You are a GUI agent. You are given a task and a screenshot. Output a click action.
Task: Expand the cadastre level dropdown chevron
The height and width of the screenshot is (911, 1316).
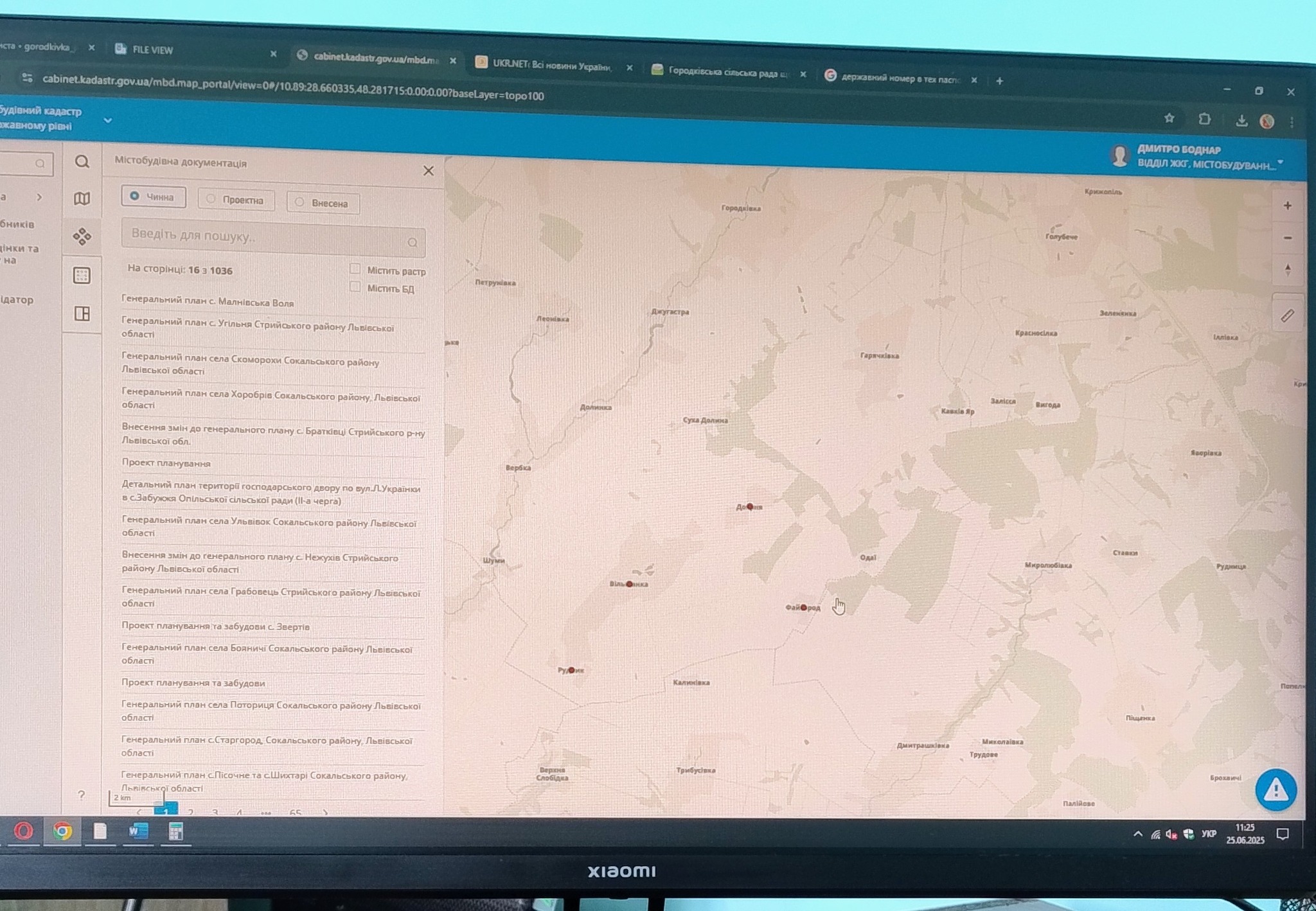pos(108,120)
